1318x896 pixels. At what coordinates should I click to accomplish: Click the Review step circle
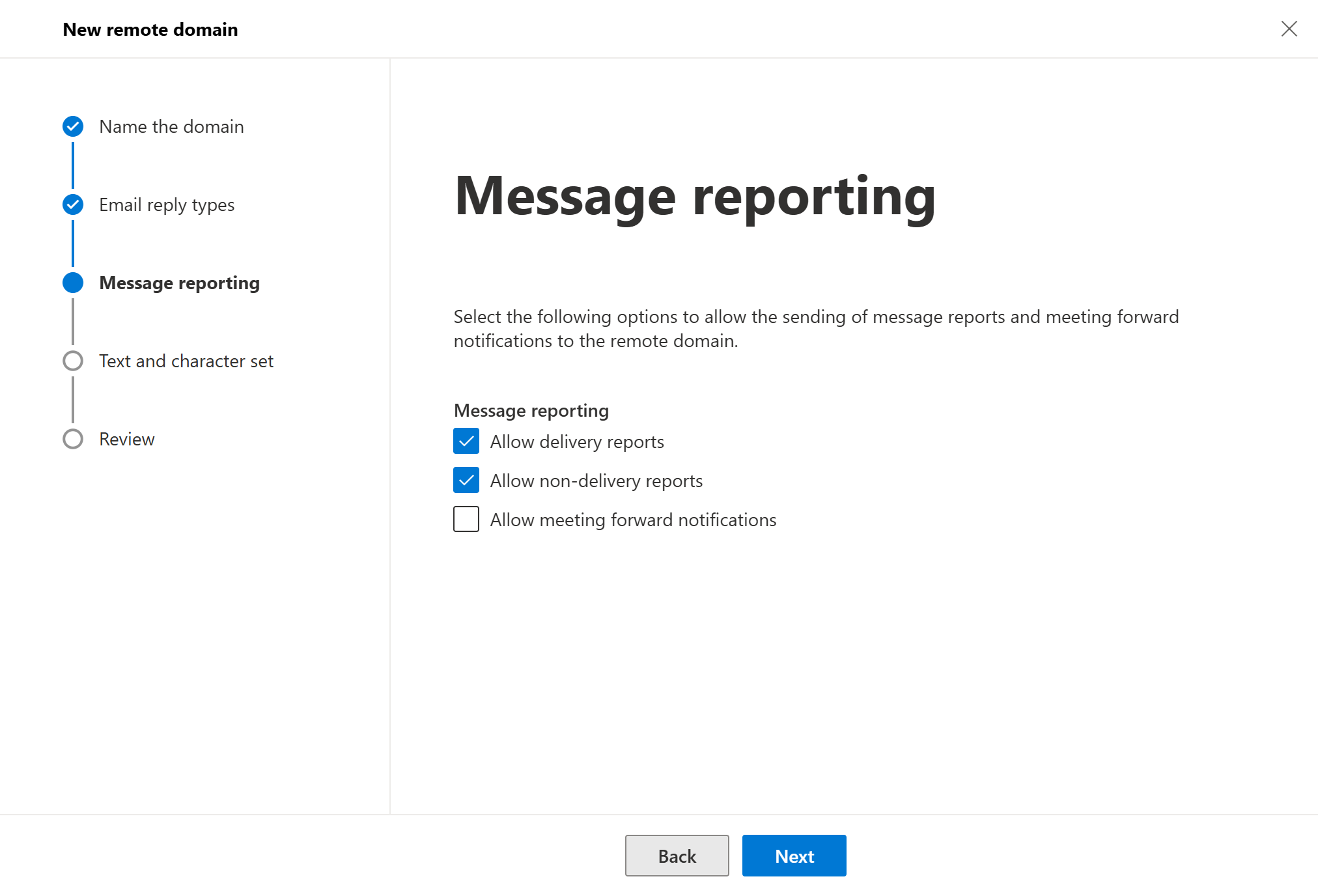tap(73, 439)
